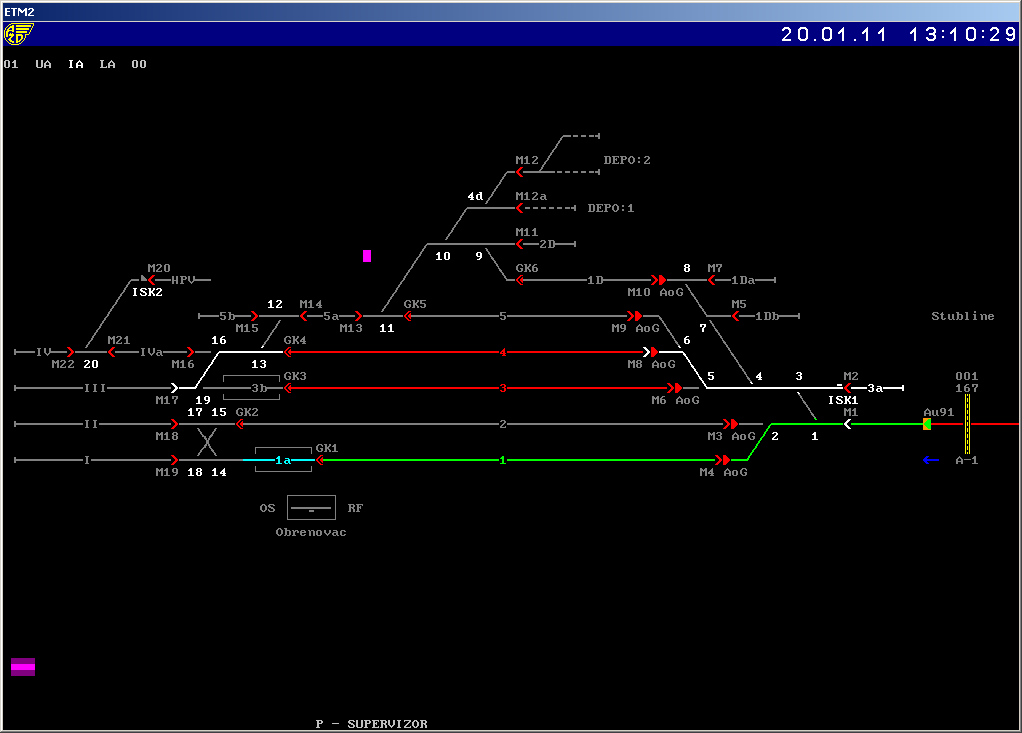Click entry signal GK5 on track 5
The height and width of the screenshot is (733, 1022).
pos(408,316)
